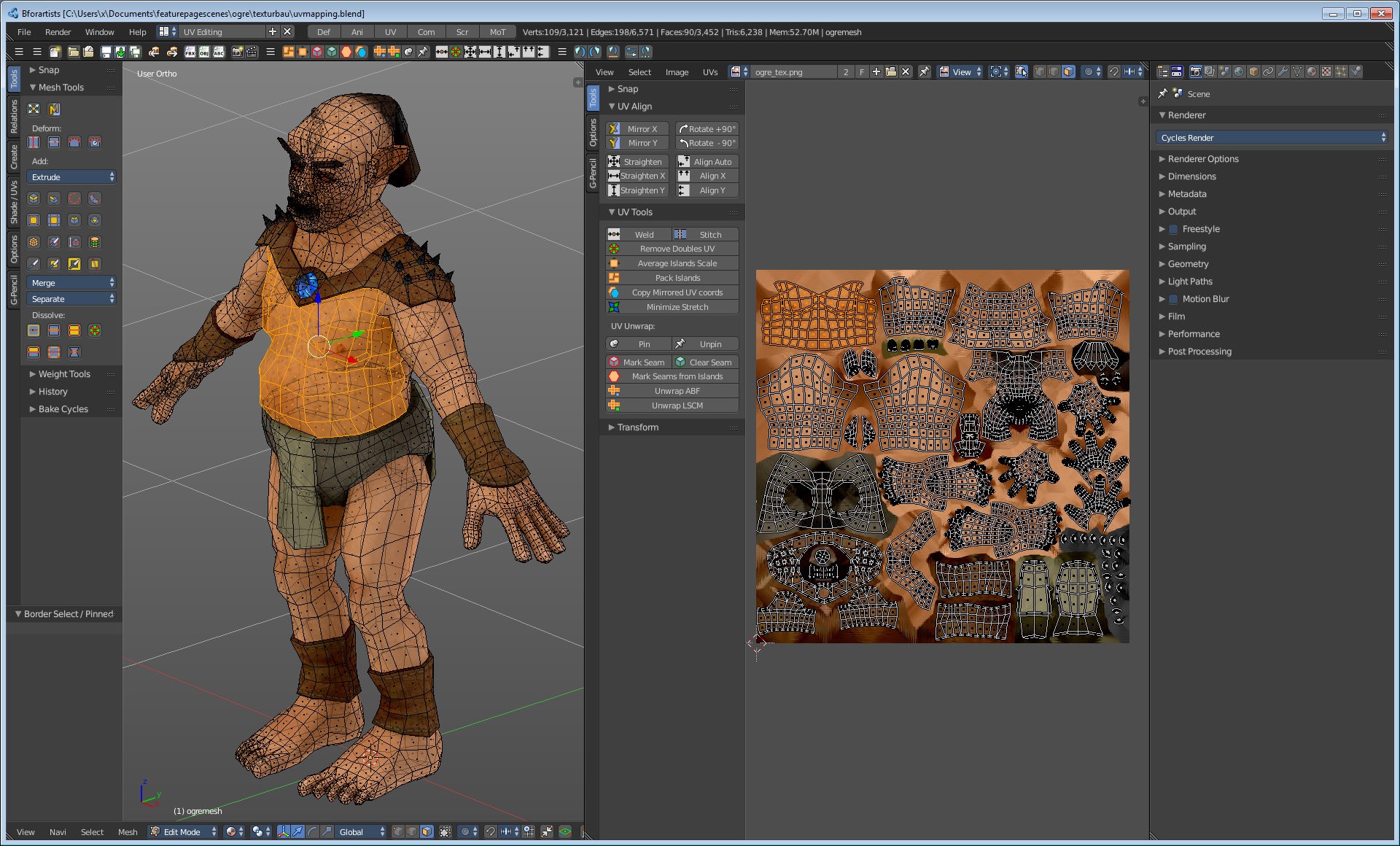1400x846 pixels.
Task: Open the Texture checkerboard properties tab
Action: [1326, 71]
